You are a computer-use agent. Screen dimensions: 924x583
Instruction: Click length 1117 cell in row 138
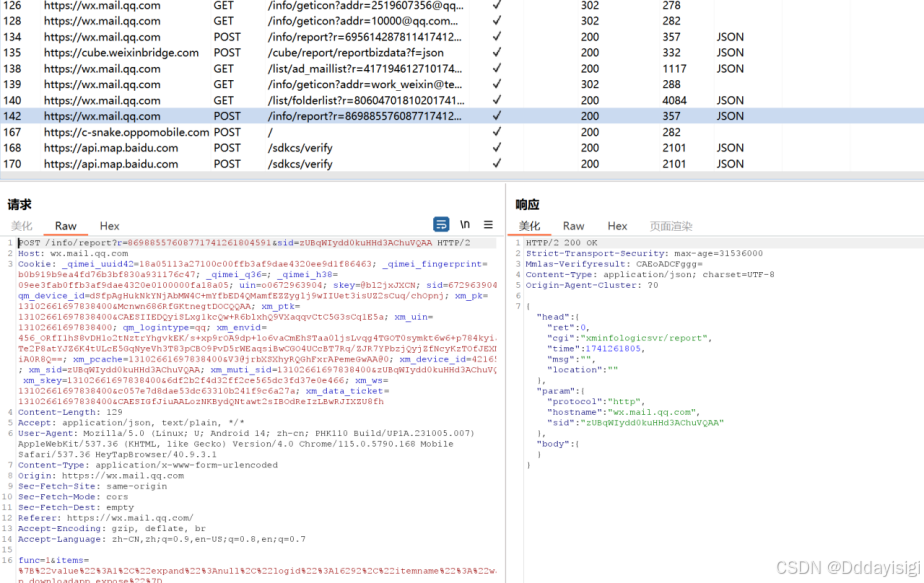[x=674, y=68]
